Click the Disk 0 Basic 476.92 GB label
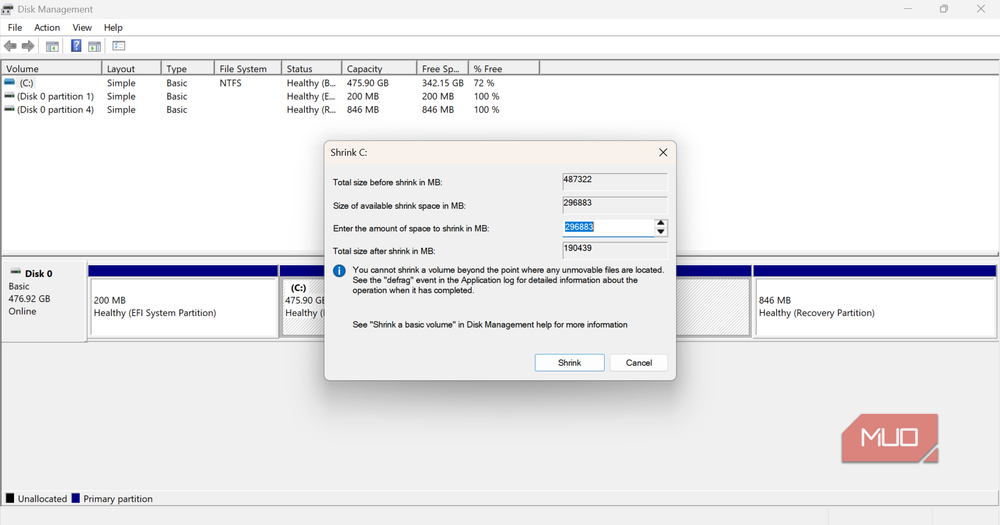The height and width of the screenshot is (525, 1000). coord(43,300)
